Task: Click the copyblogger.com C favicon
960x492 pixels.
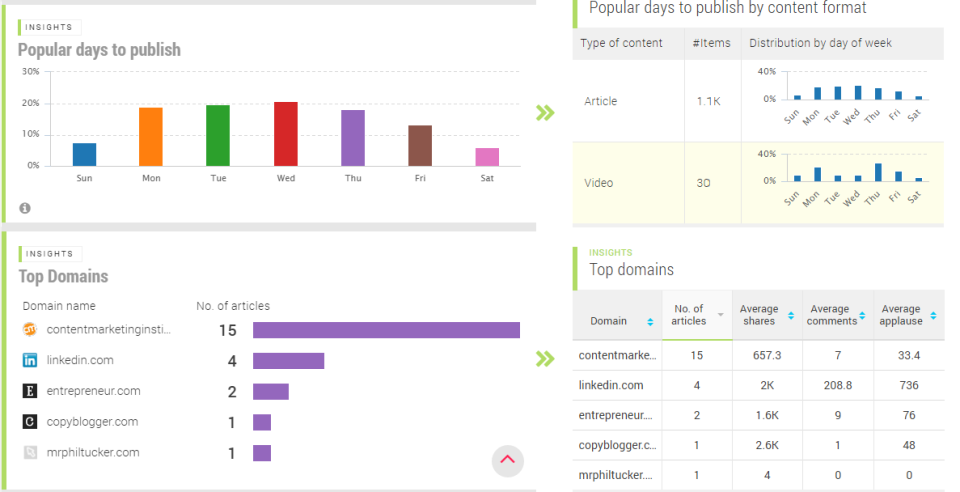Action: 29,421
